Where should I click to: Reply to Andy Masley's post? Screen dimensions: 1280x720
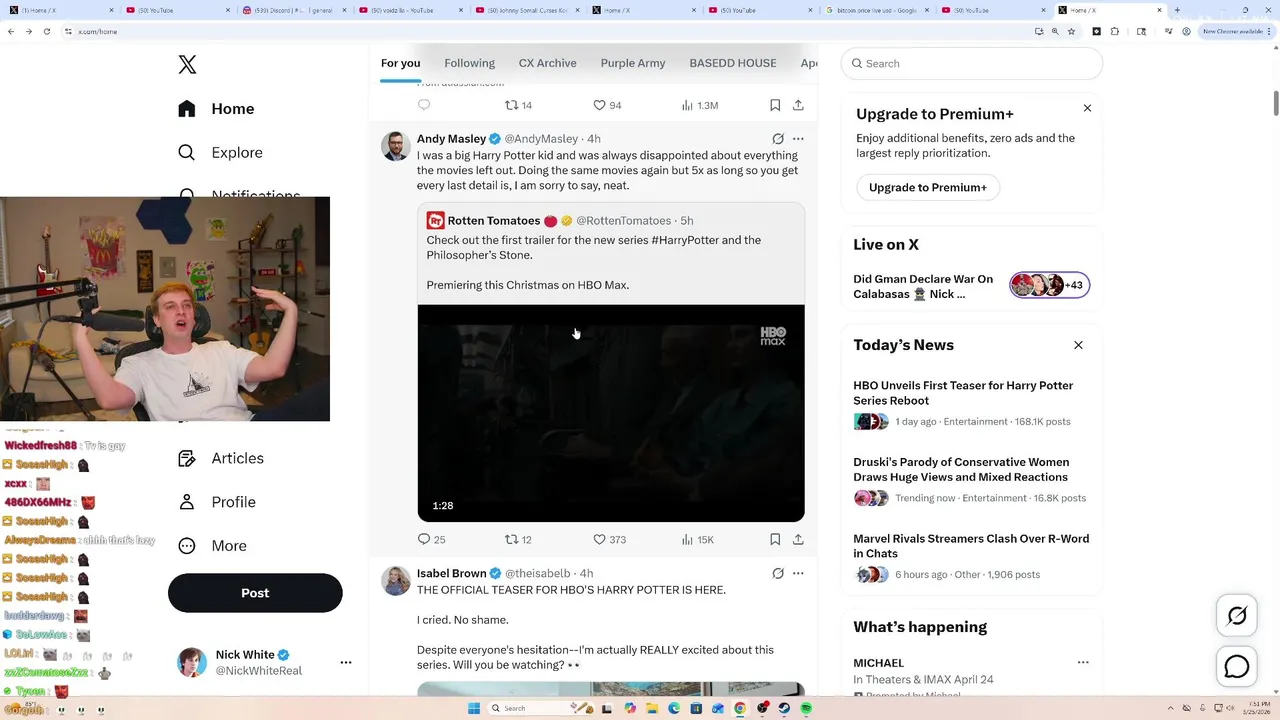pos(431,539)
